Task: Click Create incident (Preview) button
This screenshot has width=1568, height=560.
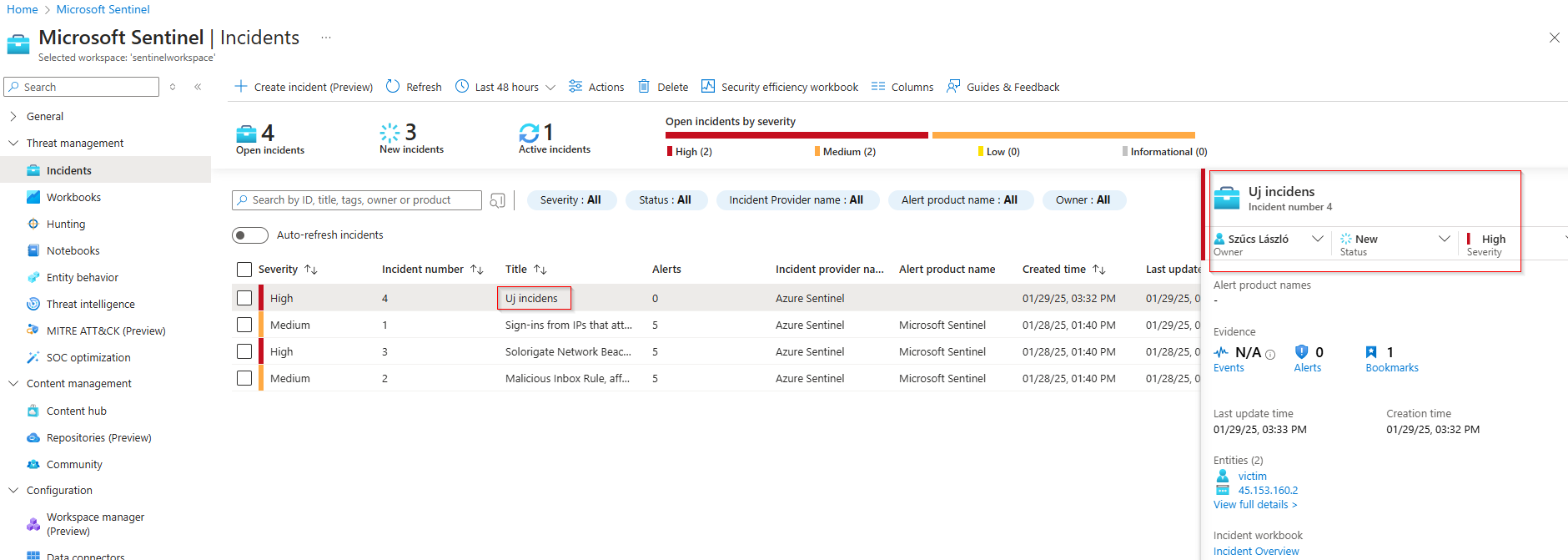Action: click(304, 87)
